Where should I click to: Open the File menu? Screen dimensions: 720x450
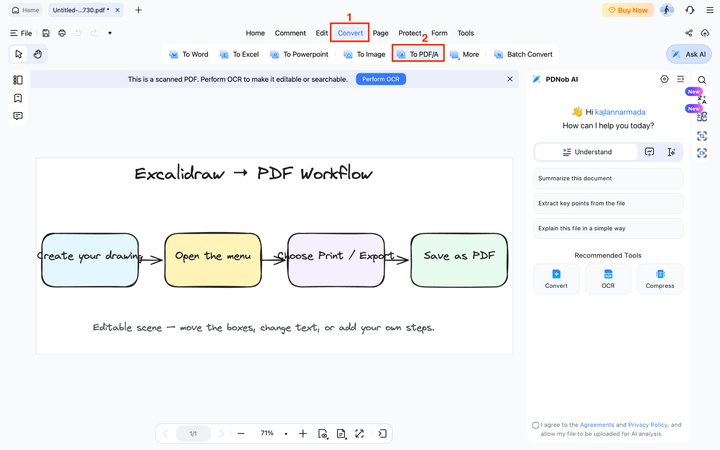click(x=21, y=33)
